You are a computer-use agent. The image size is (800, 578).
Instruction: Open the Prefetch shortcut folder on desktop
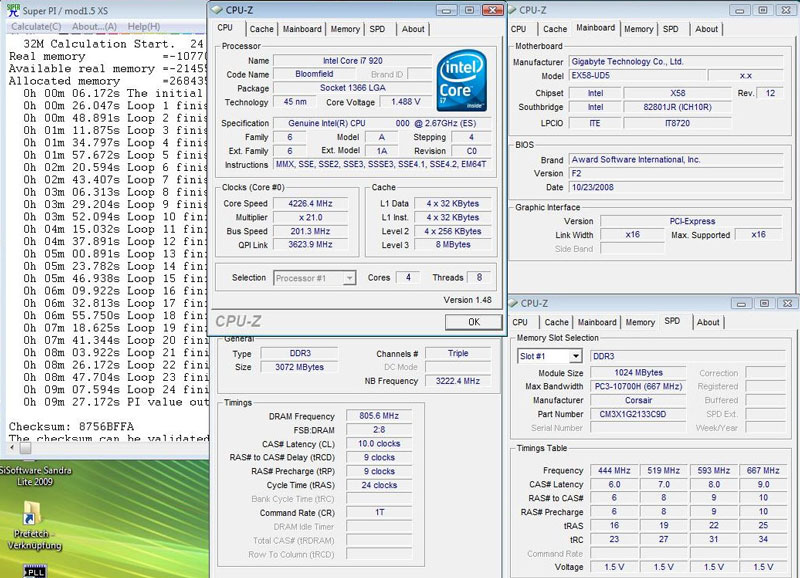30,511
